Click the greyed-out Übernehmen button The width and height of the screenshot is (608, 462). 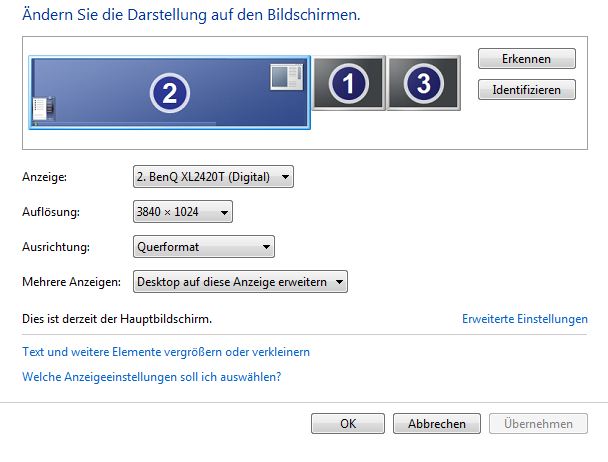tap(538, 424)
